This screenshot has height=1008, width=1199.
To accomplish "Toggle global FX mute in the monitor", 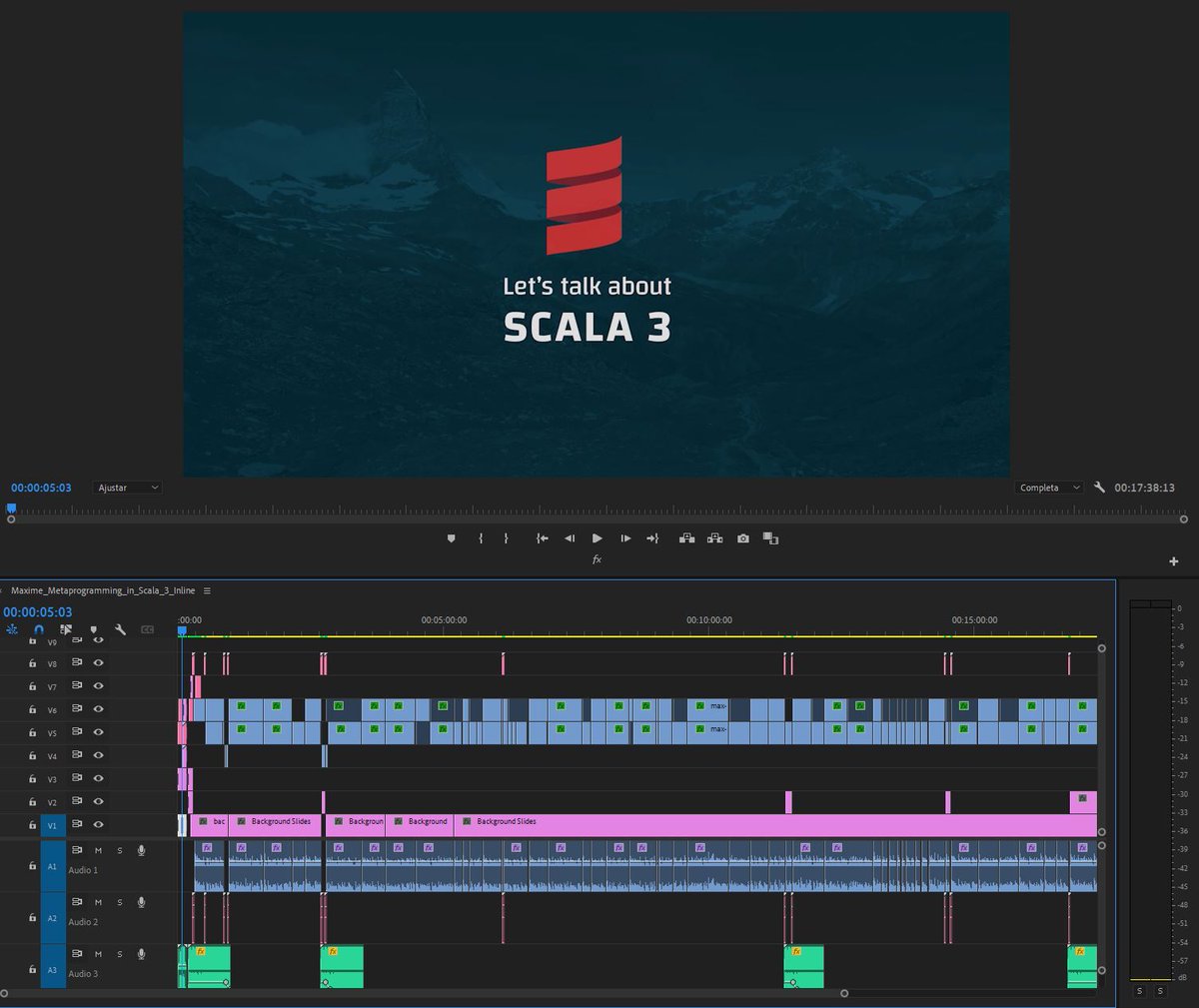I will click(597, 559).
